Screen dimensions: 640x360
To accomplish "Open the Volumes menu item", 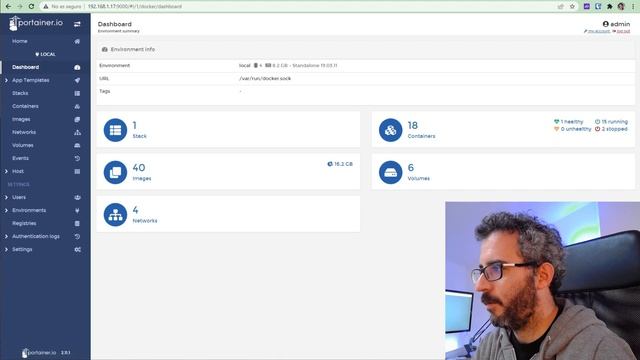I will (x=23, y=145).
